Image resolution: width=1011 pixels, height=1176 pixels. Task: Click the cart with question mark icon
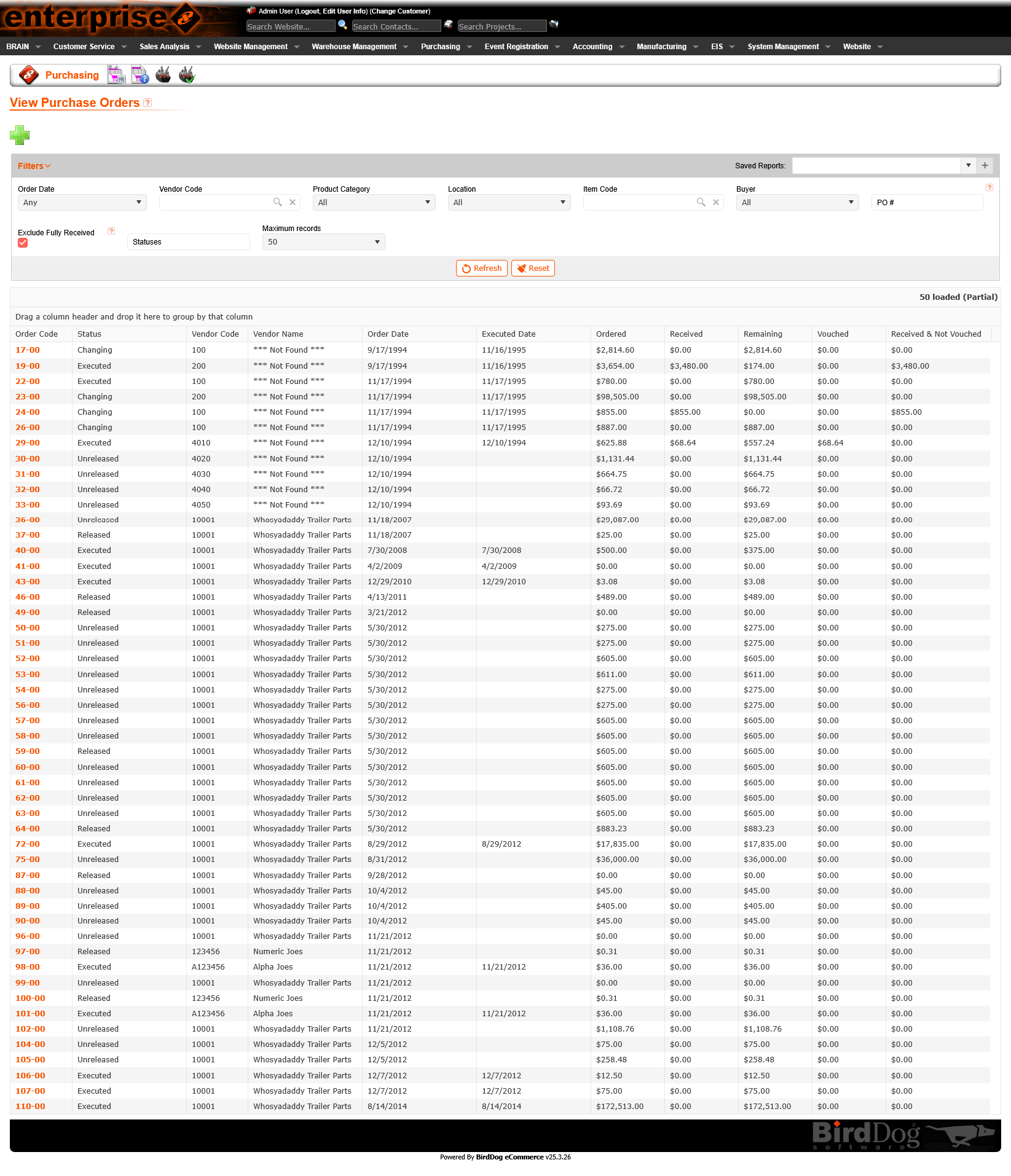(140, 74)
